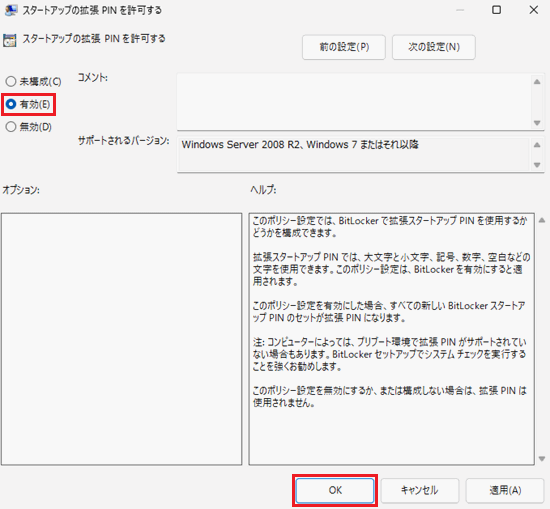Click the supported versions scroll up arrow
Image resolution: width=550 pixels, height=509 pixels.
coord(537,145)
